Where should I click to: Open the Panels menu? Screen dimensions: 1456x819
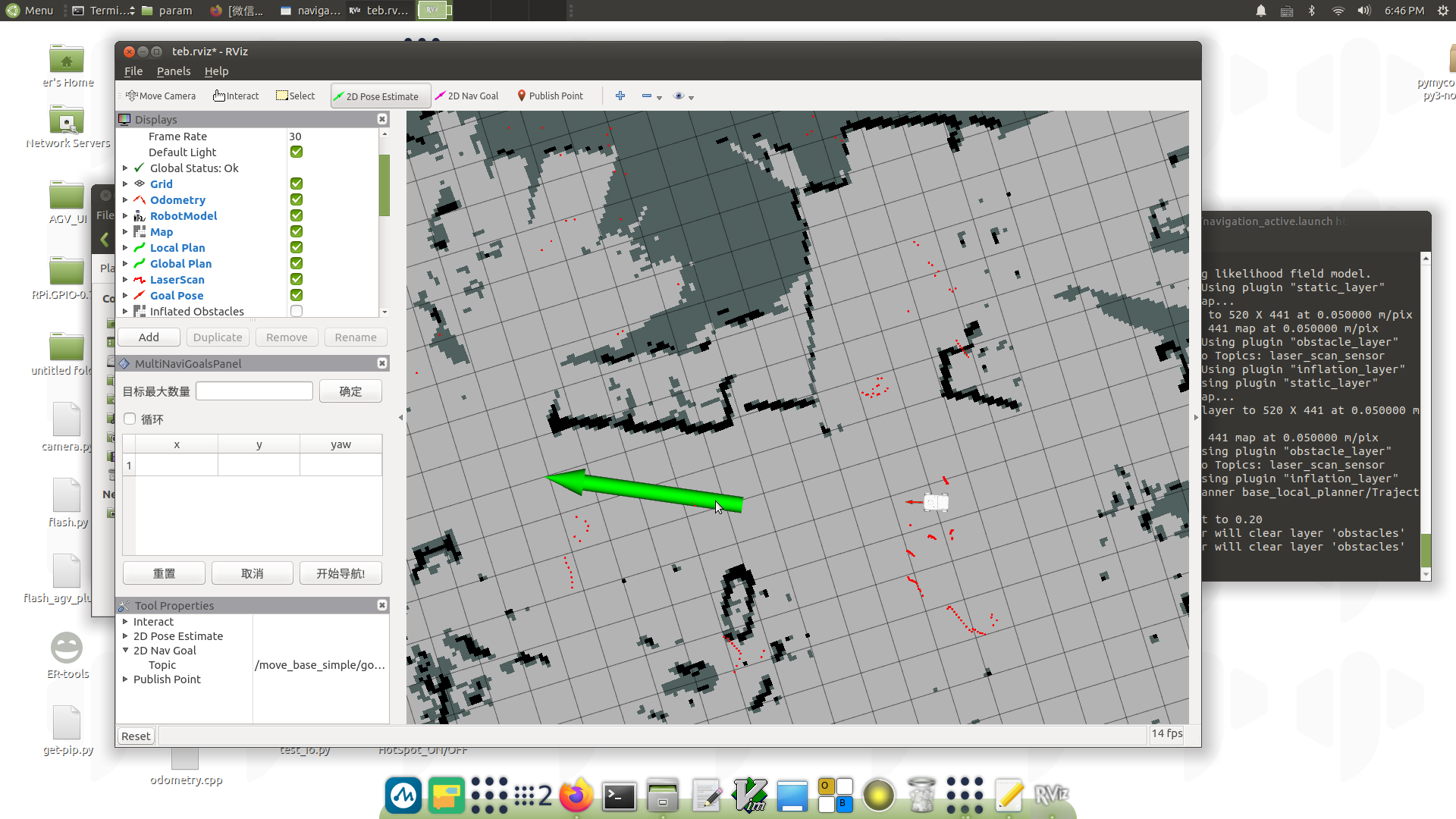[173, 71]
